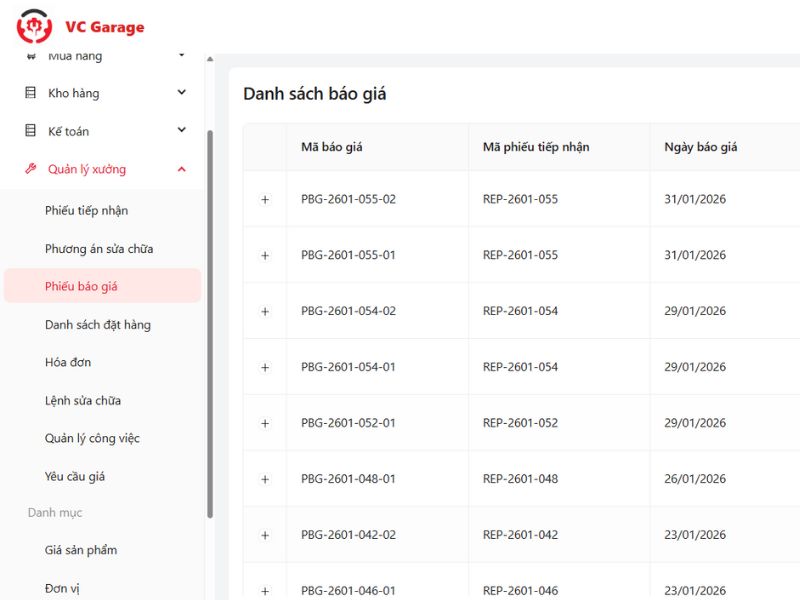Open Danh sách đặt hàng page
Image resolution: width=800 pixels, height=600 pixels.
[96, 325]
